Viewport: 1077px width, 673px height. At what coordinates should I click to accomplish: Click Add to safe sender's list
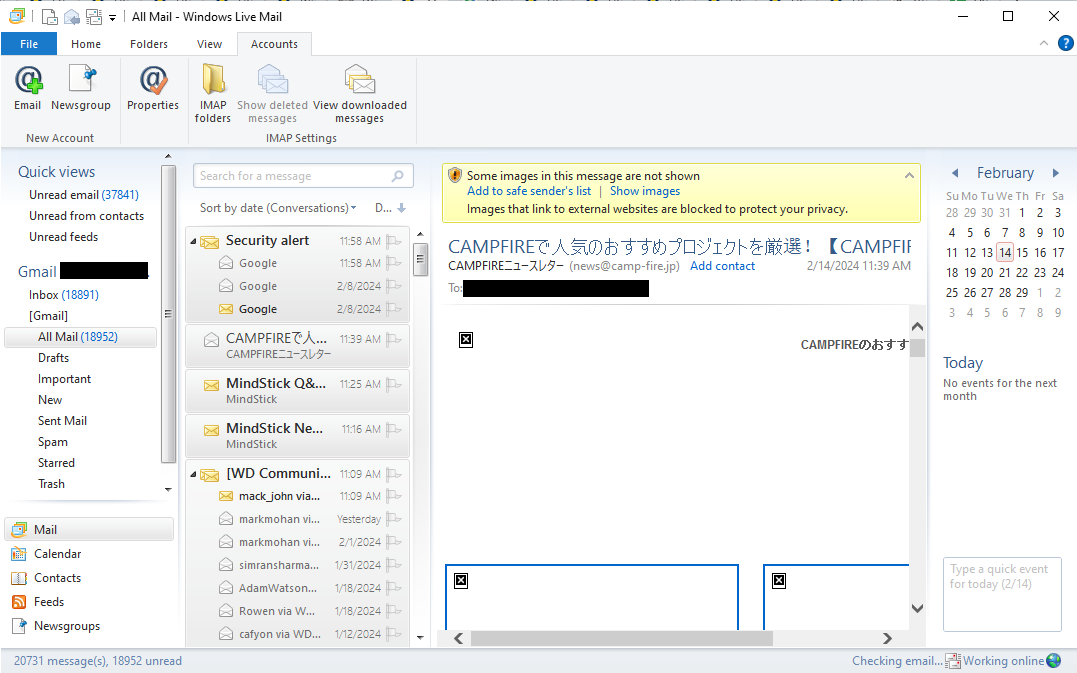coord(529,192)
